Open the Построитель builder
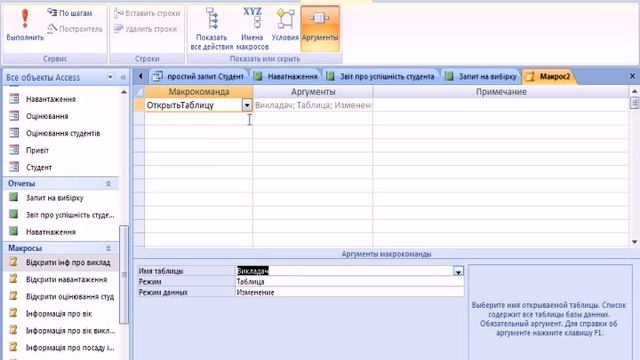The width and height of the screenshot is (640, 360). pos(74,29)
